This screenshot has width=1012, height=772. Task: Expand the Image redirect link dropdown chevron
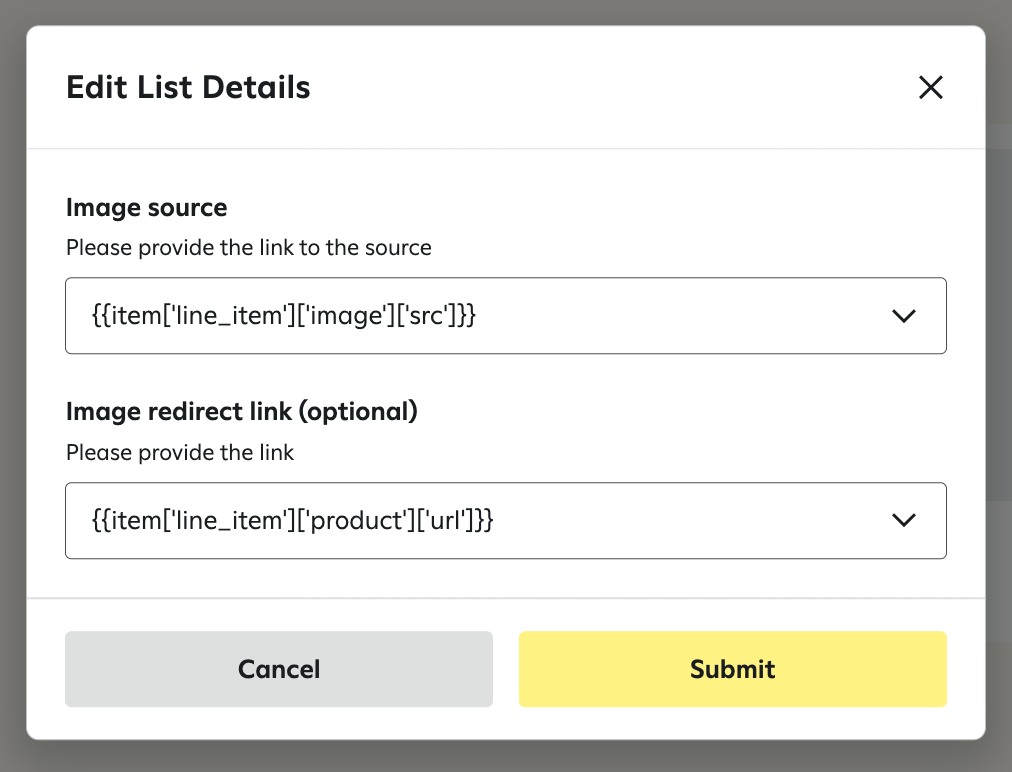(903, 520)
